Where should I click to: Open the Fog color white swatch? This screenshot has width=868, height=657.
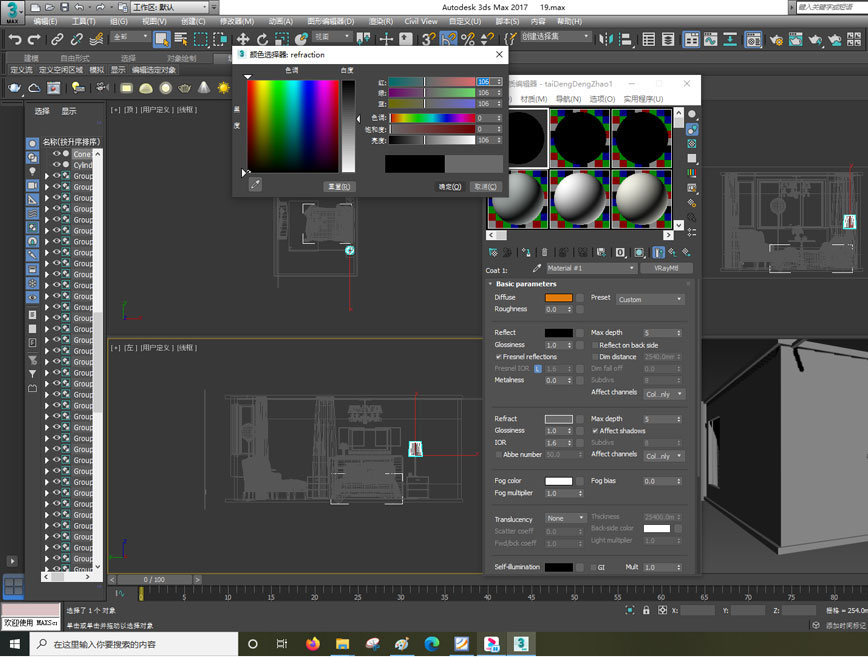pyautogui.click(x=559, y=481)
